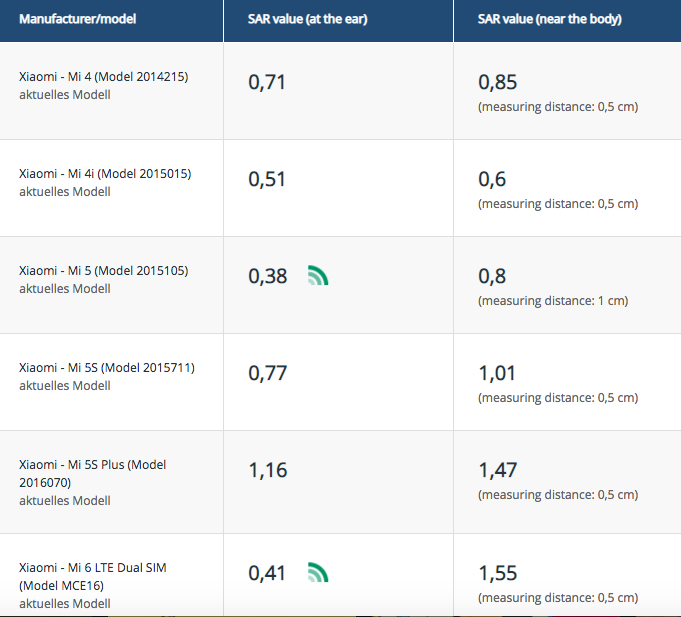Open the Xiaomi Mi 5 (Model 2015105) entry

point(104,271)
